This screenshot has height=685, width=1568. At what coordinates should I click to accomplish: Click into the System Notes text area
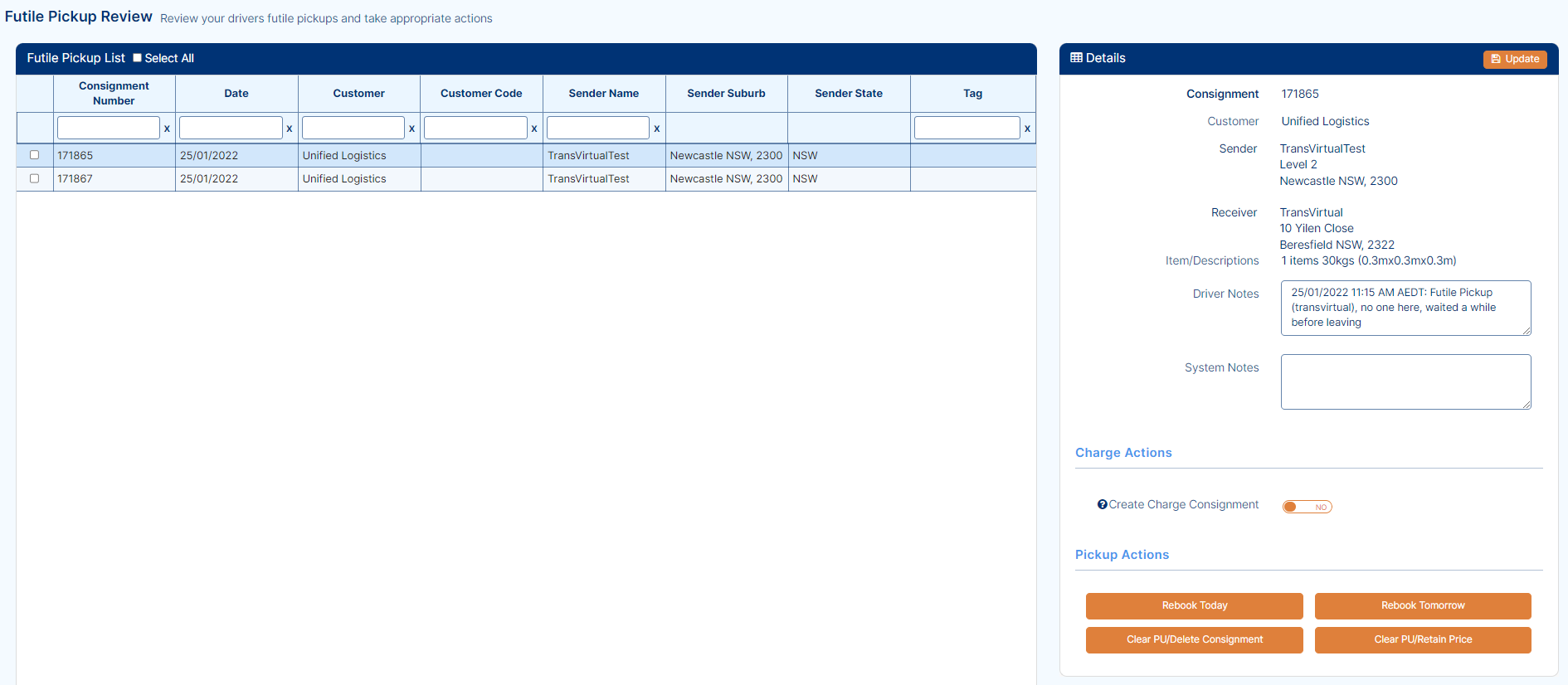1405,381
